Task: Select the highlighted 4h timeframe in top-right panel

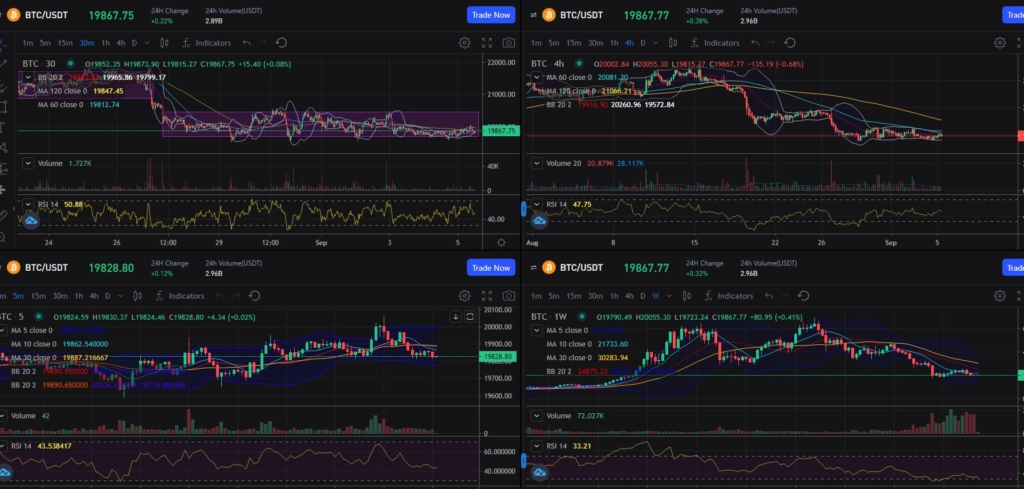Action: click(x=629, y=43)
